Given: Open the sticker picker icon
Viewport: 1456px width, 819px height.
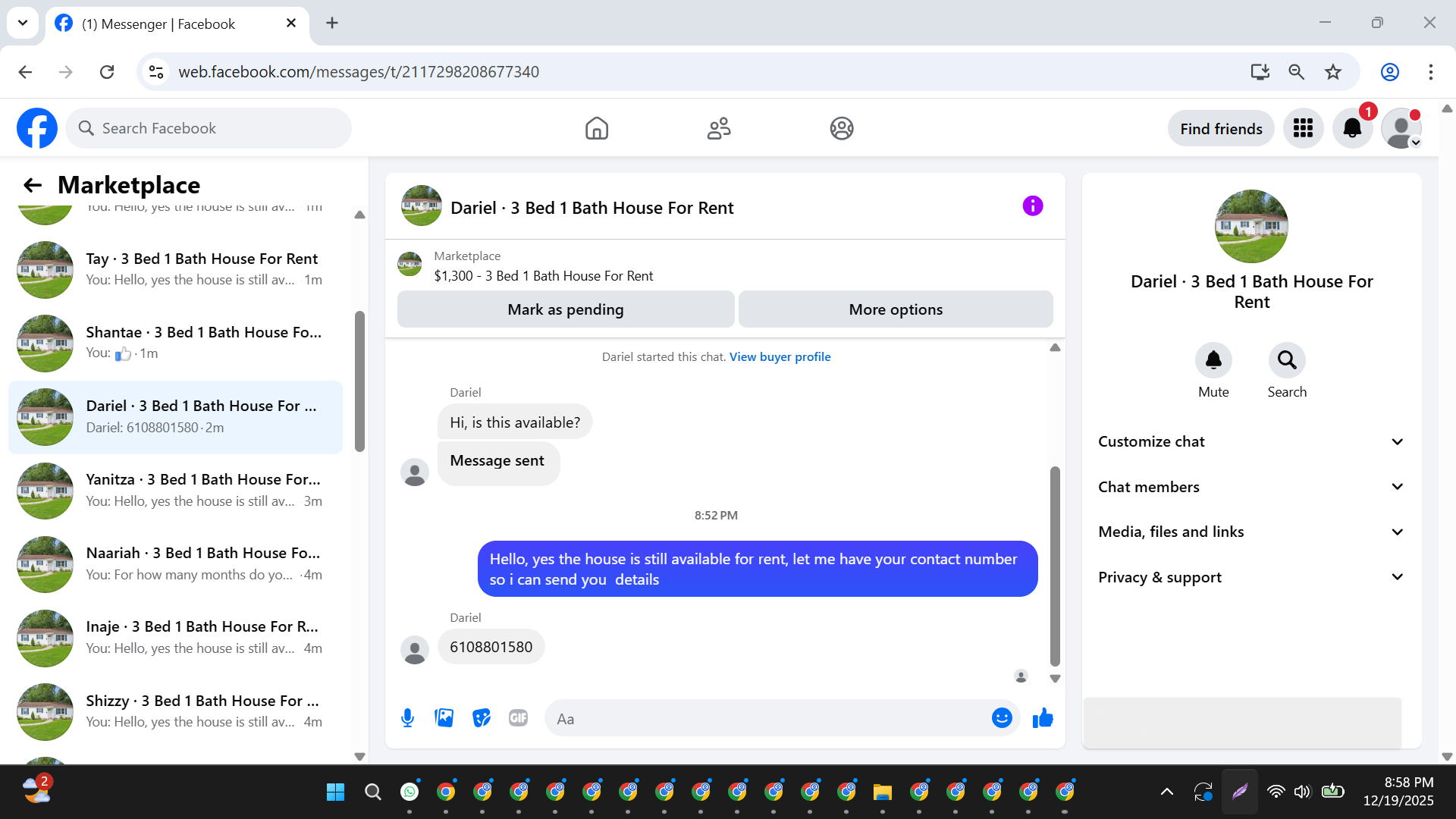Looking at the screenshot, I should [481, 717].
